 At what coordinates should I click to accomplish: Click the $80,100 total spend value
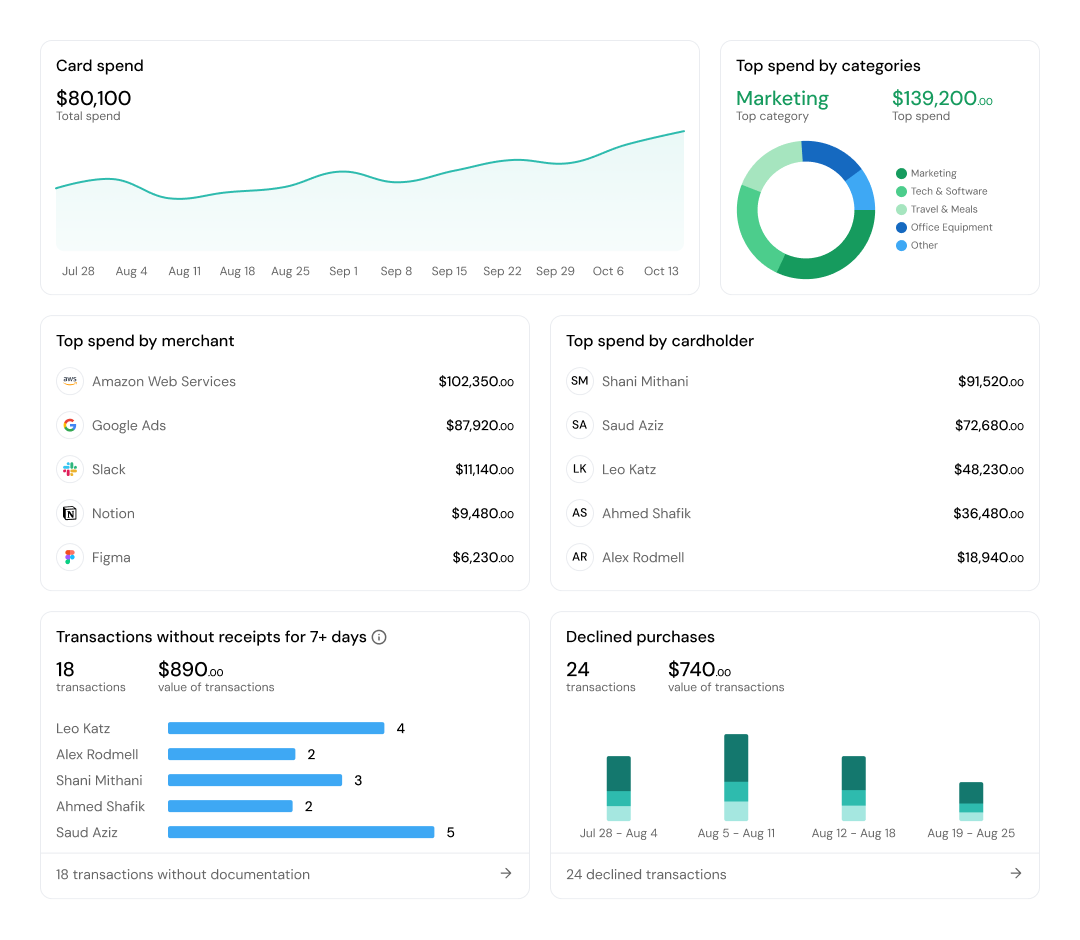(x=94, y=98)
